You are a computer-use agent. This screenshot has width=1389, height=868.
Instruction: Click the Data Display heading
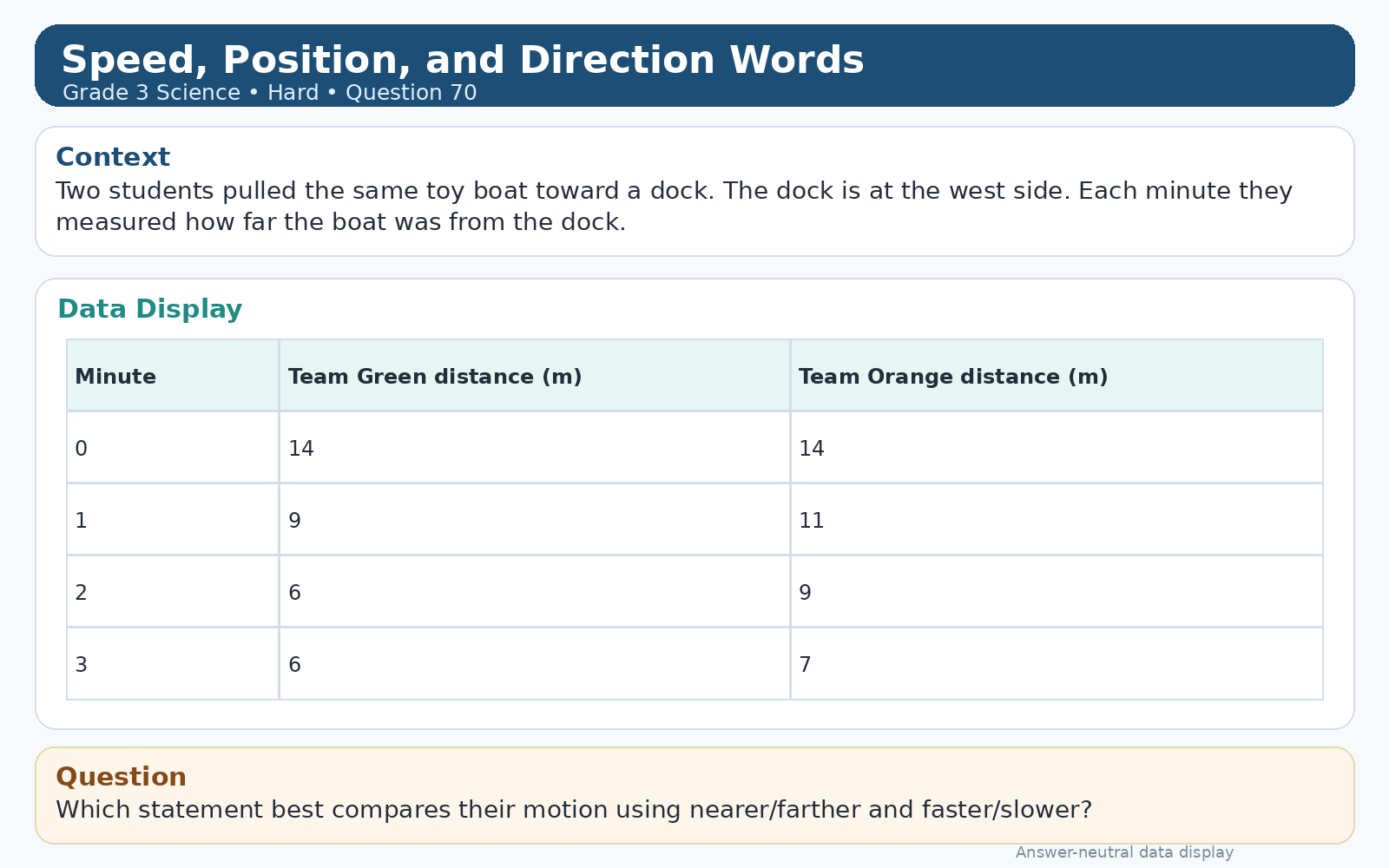(x=149, y=309)
